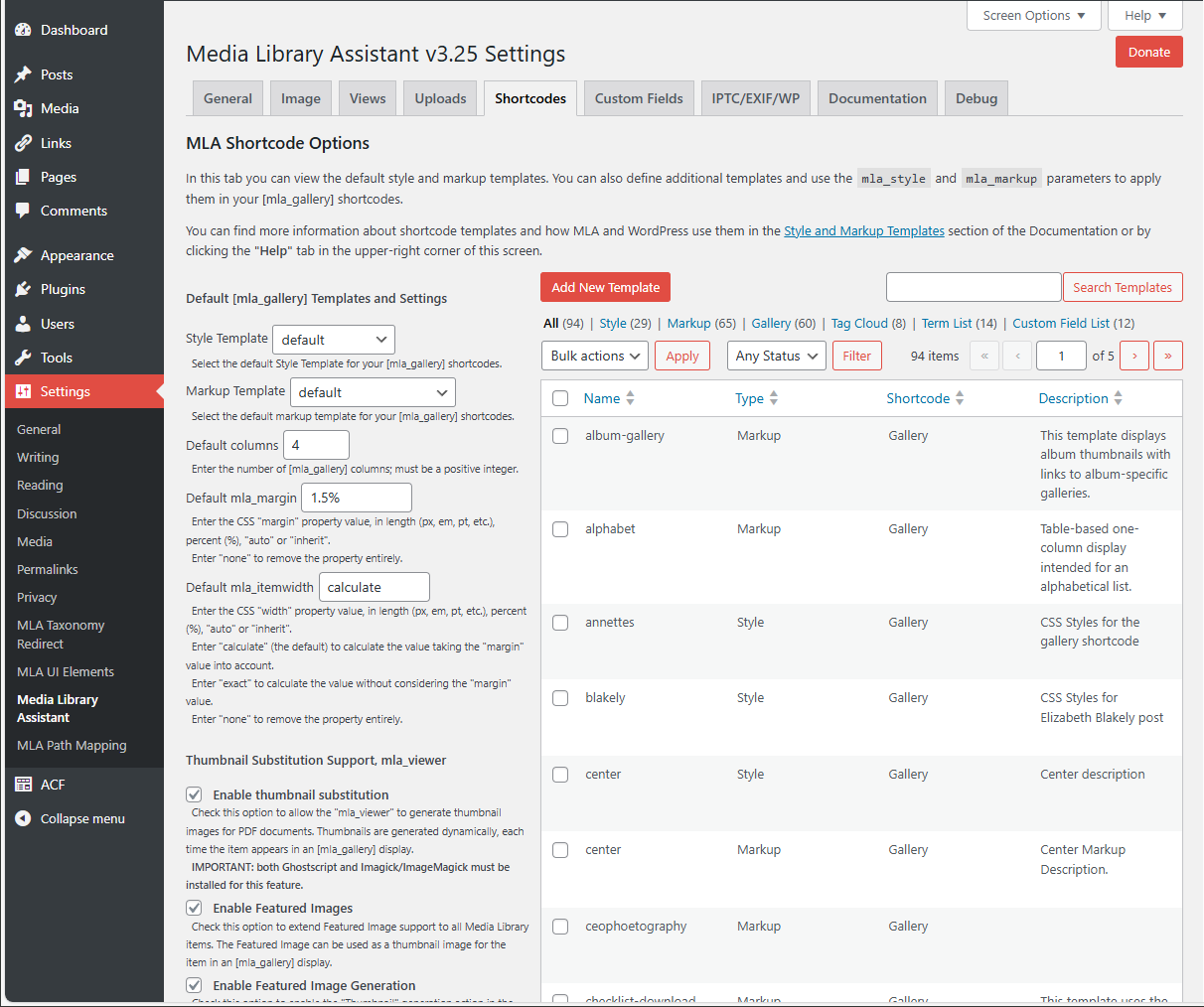Image resolution: width=1204 pixels, height=1007 pixels.
Task: Click inside the template search box
Action: [x=973, y=287]
